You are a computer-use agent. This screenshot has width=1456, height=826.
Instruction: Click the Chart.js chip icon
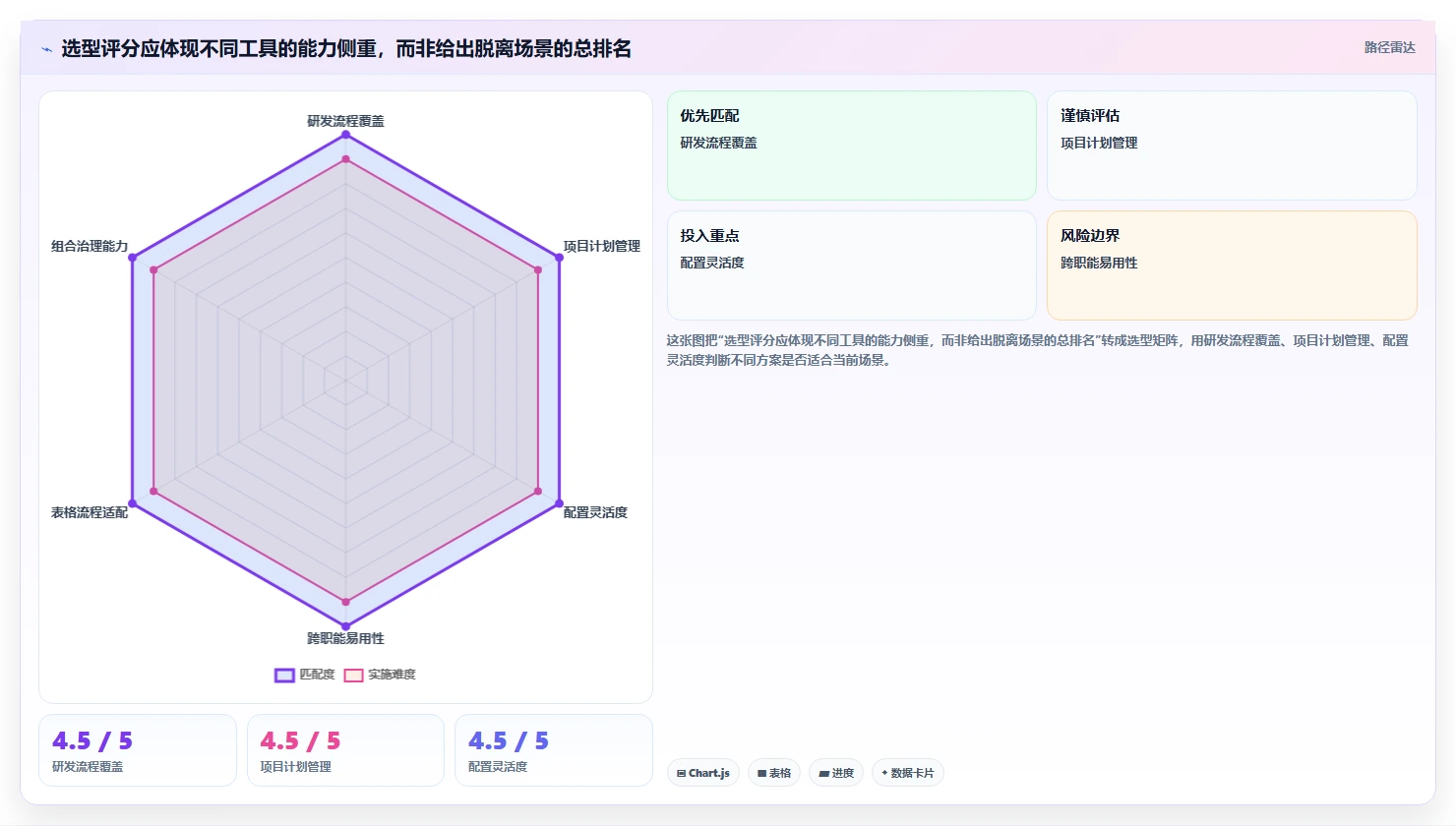click(x=681, y=774)
